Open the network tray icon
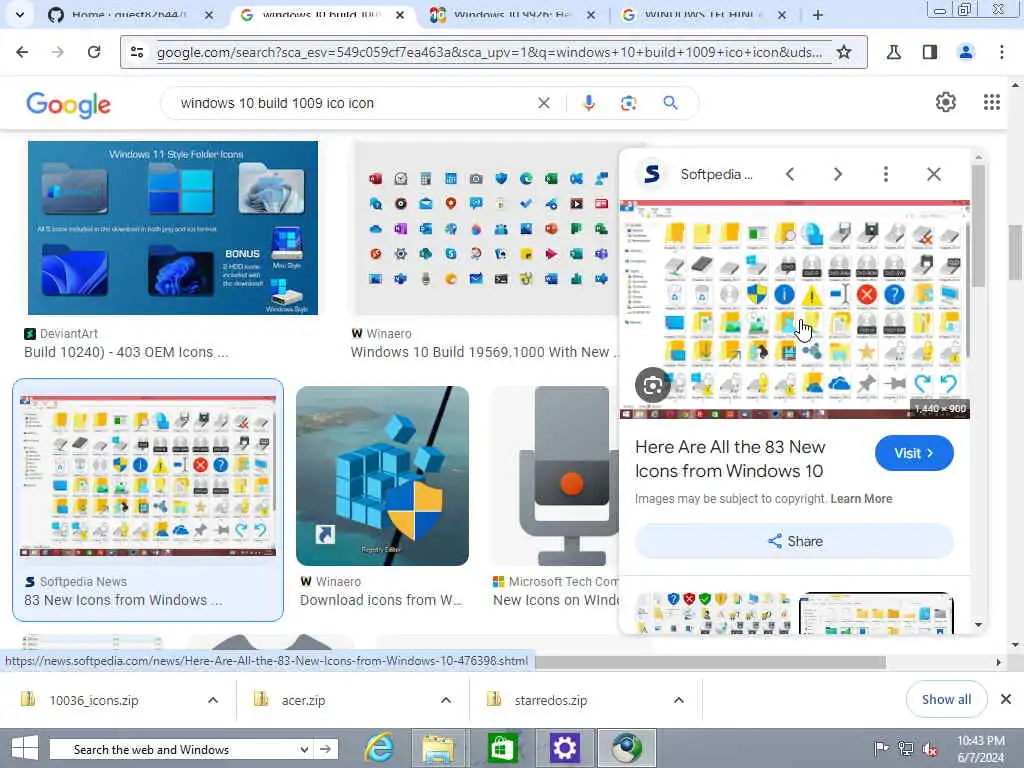Viewport: 1024px width, 768px height. pyautogui.click(x=906, y=749)
